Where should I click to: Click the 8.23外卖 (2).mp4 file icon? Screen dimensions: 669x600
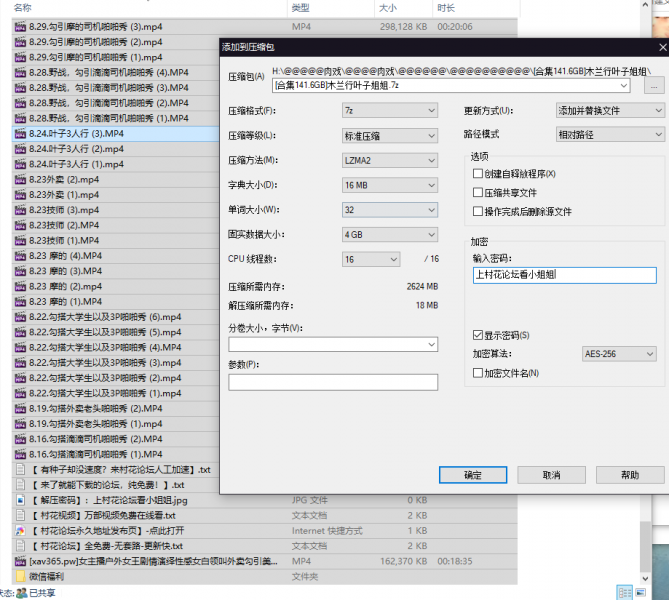[x=21, y=179]
